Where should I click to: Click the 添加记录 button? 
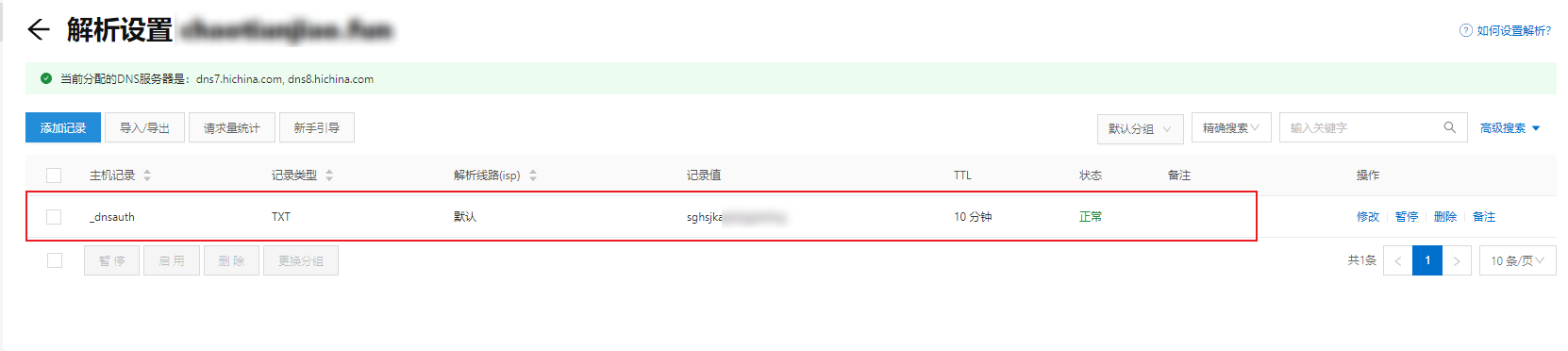(63, 127)
